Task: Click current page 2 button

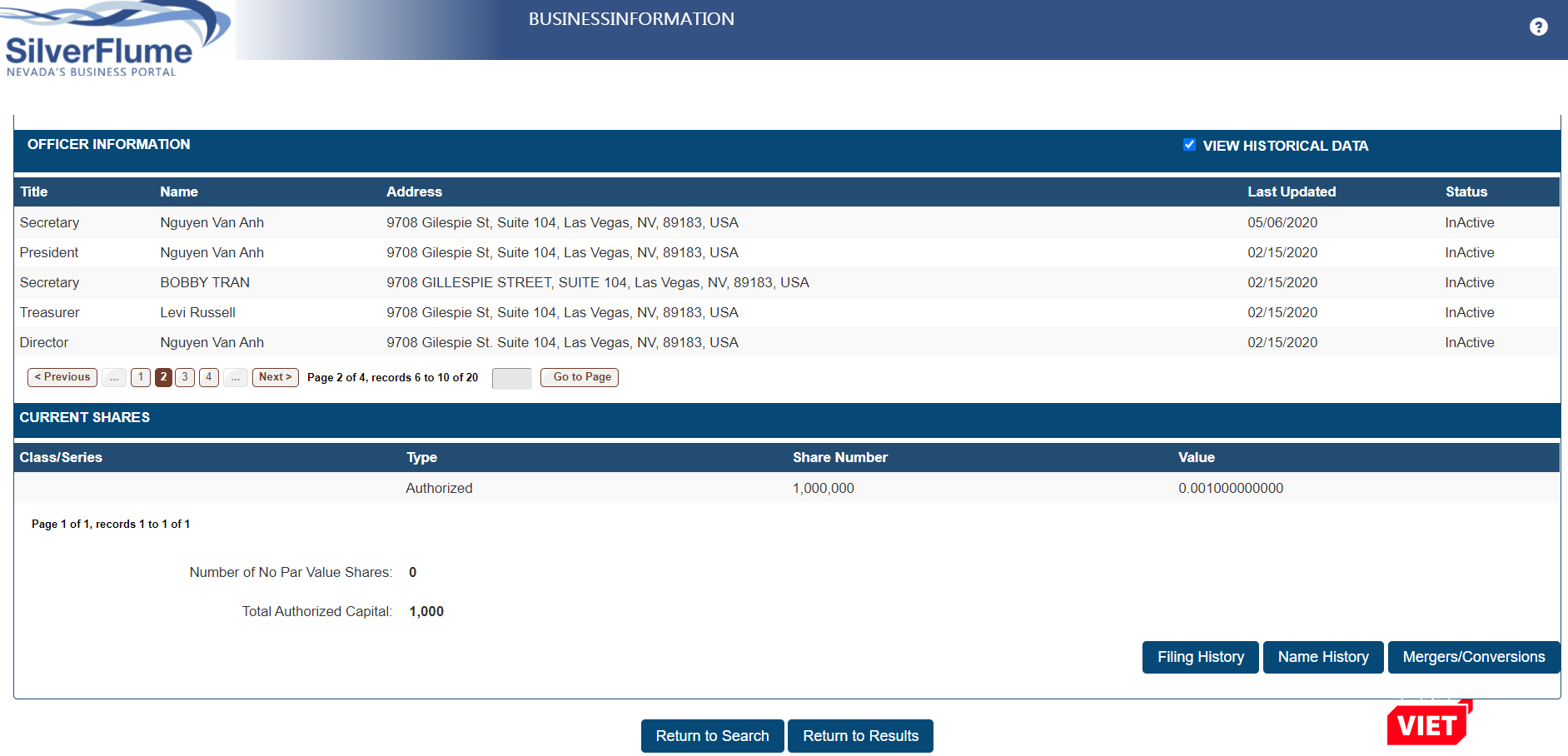Action: tap(163, 377)
